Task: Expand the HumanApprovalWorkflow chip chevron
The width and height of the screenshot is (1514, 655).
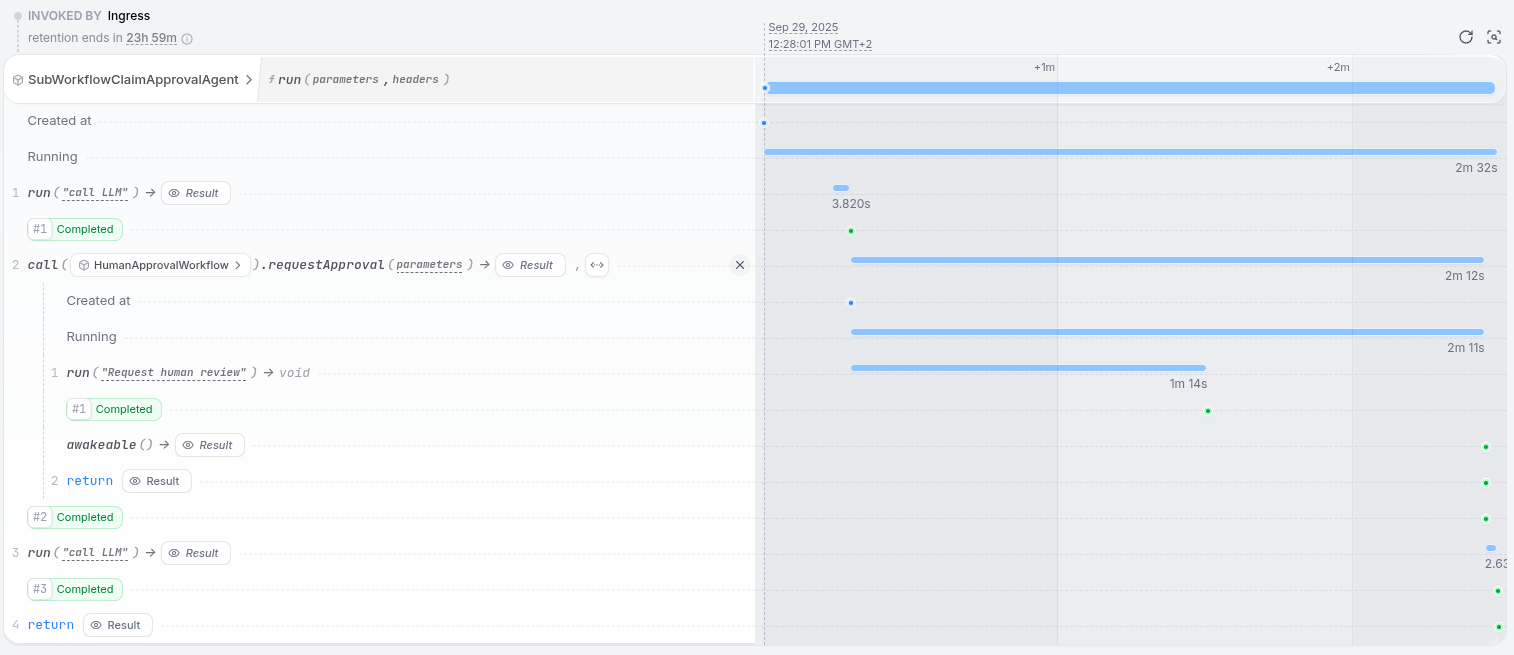Action: pos(238,265)
